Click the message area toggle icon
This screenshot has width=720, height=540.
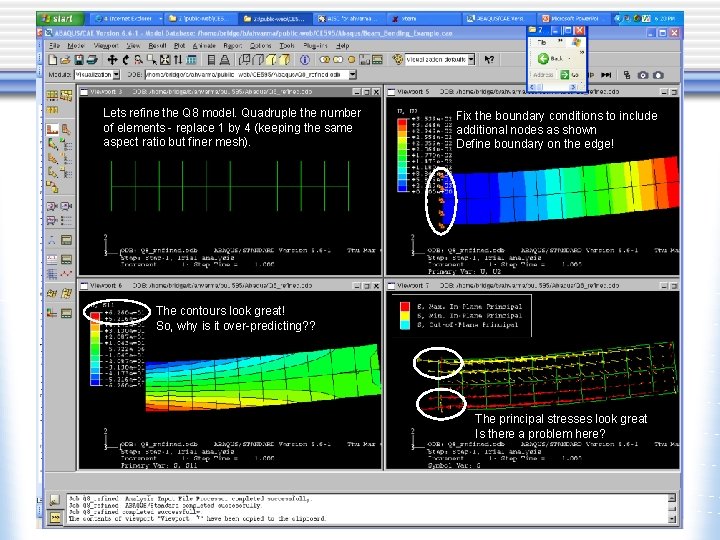(x=55, y=500)
